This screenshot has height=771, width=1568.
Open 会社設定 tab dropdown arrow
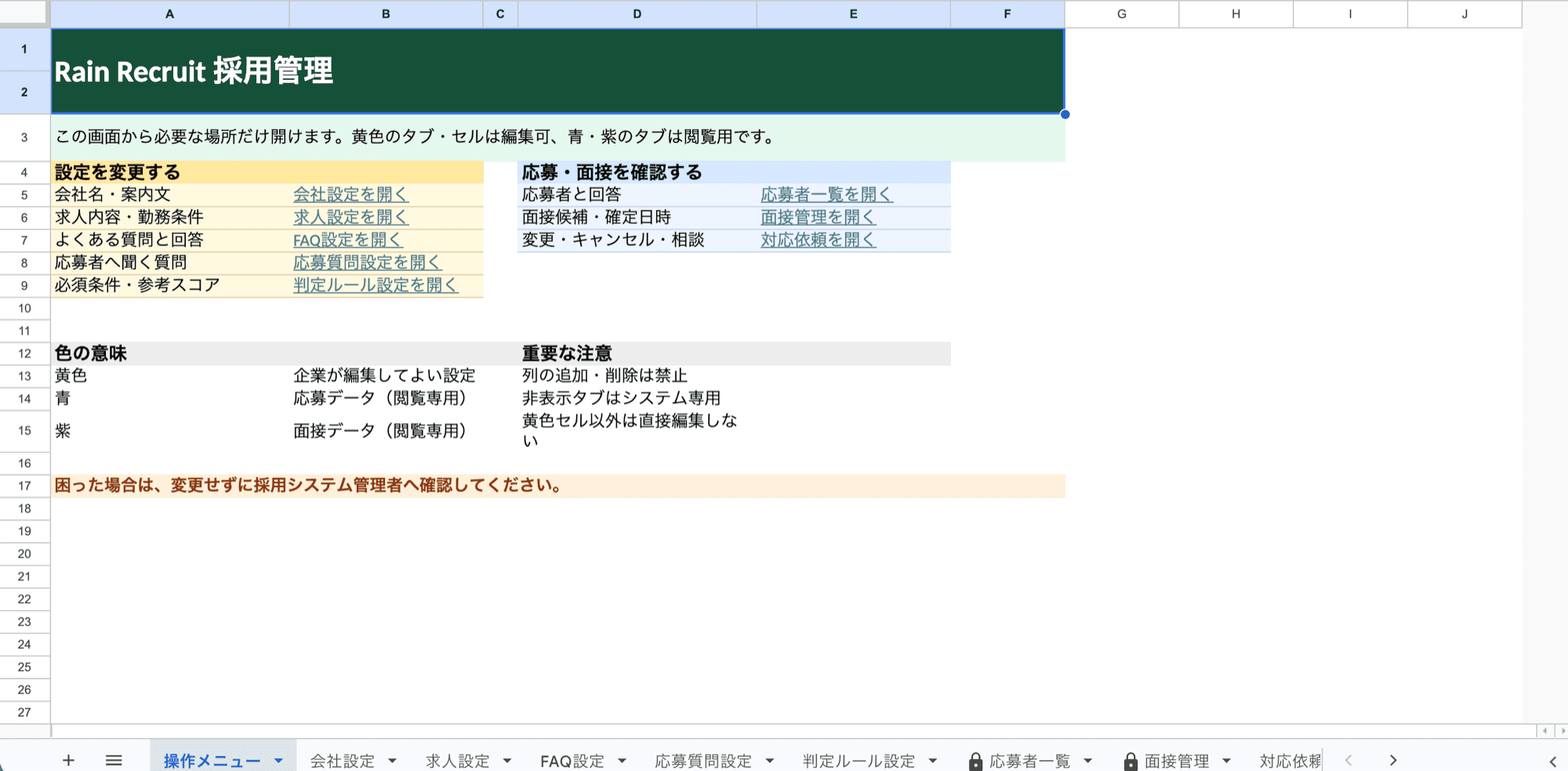point(392,761)
